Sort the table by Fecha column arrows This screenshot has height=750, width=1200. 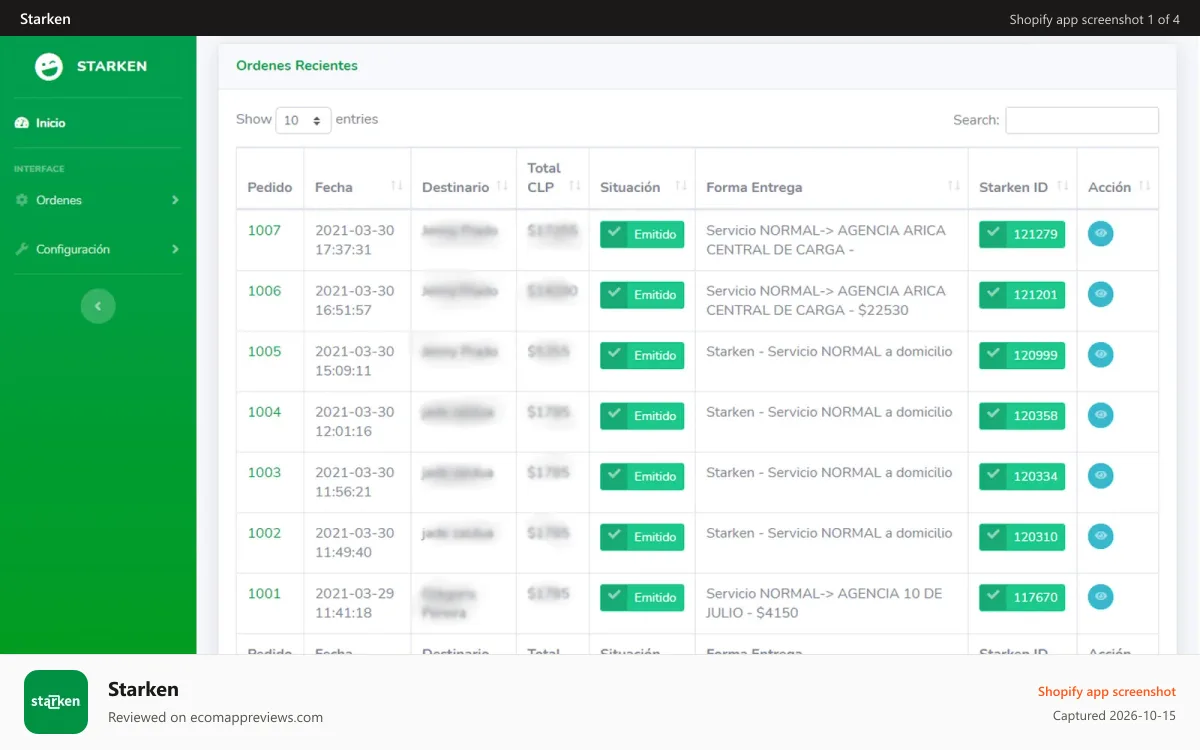pos(396,186)
